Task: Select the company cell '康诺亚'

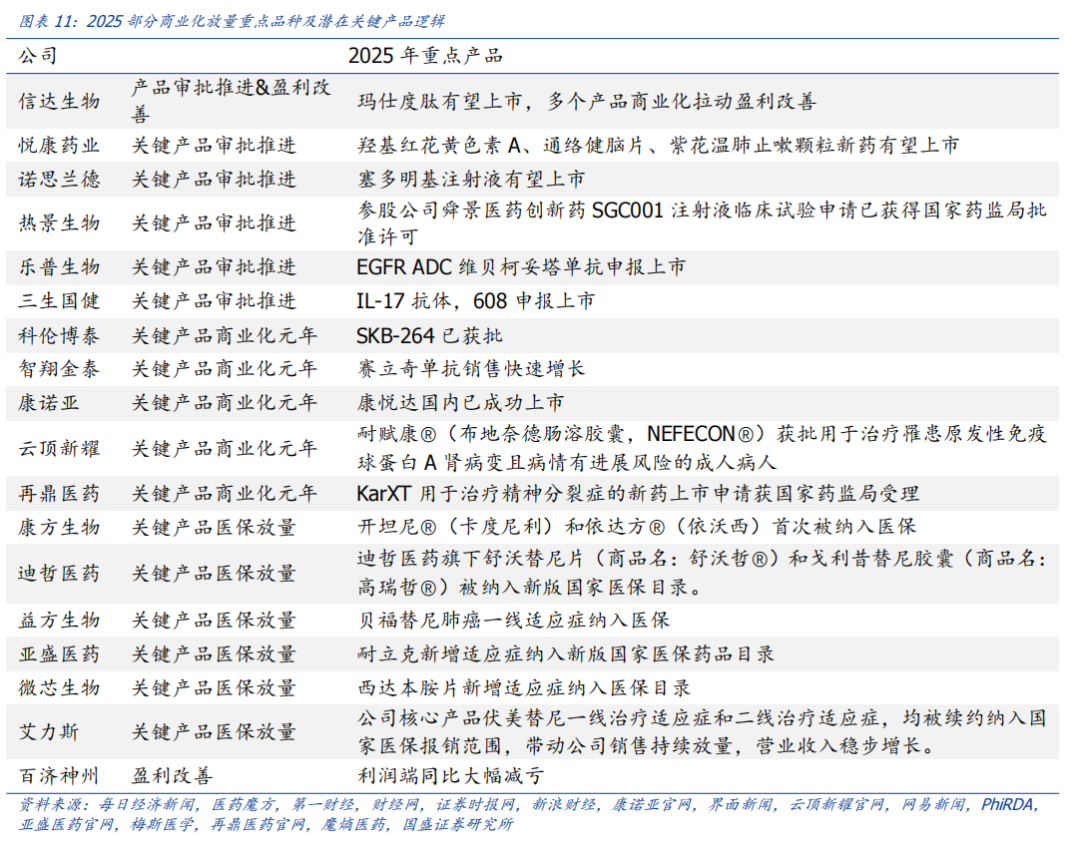Action: (49, 402)
